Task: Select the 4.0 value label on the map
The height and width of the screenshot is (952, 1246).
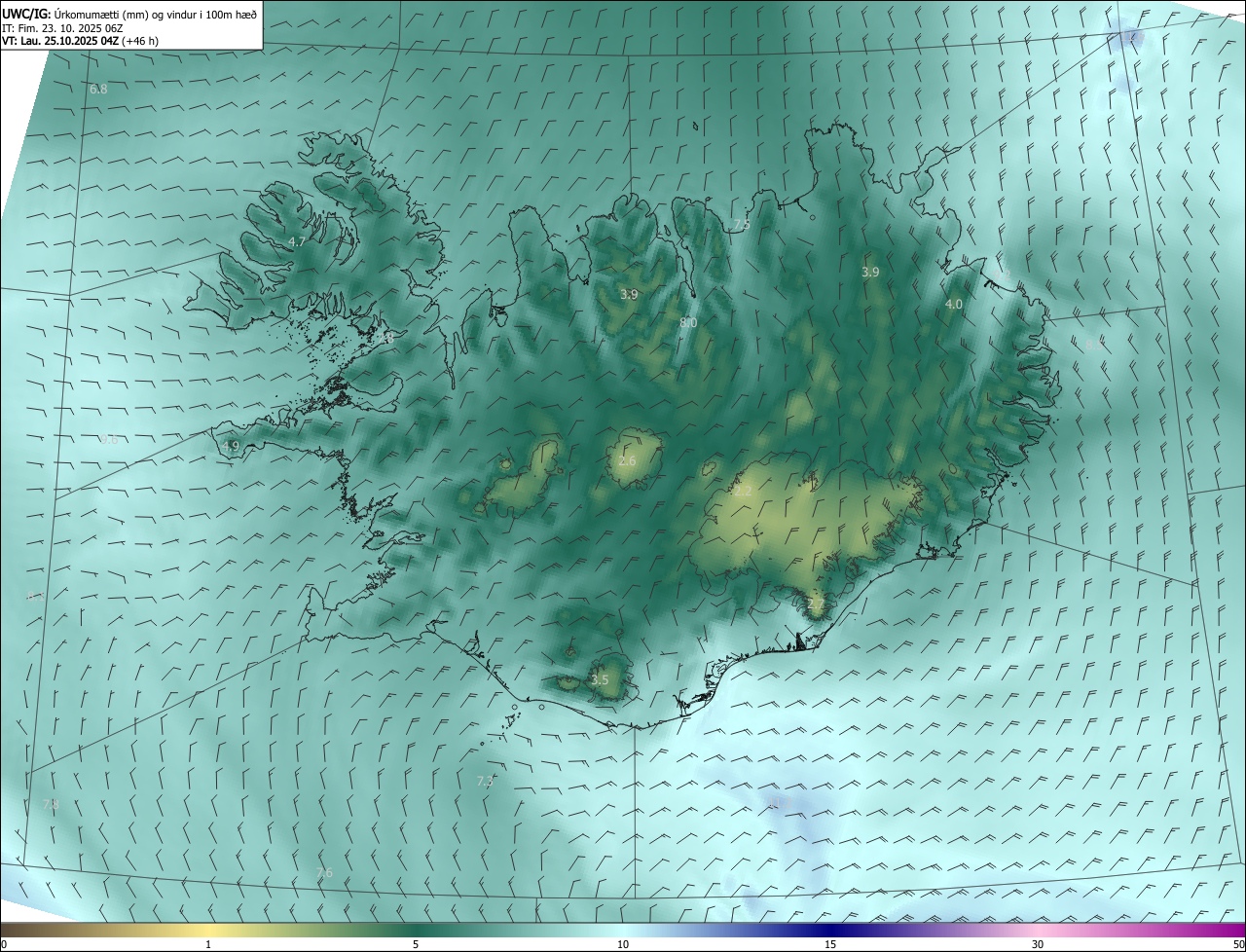Action: [x=954, y=304]
